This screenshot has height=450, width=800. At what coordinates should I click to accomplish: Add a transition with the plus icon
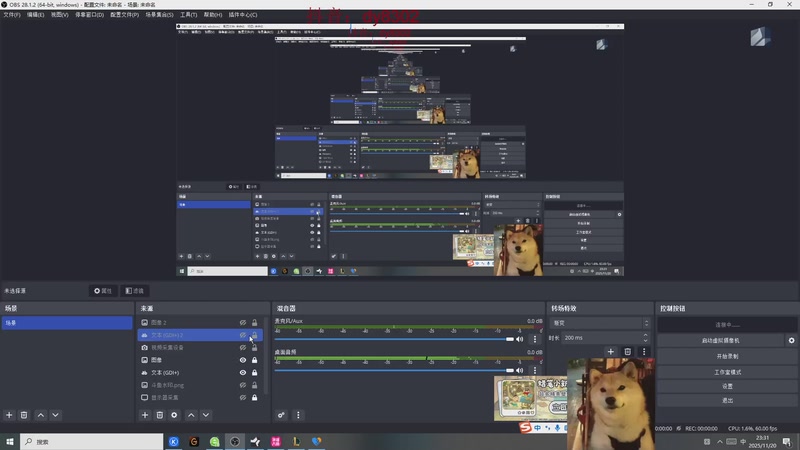pyautogui.click(x=611, y=352)
